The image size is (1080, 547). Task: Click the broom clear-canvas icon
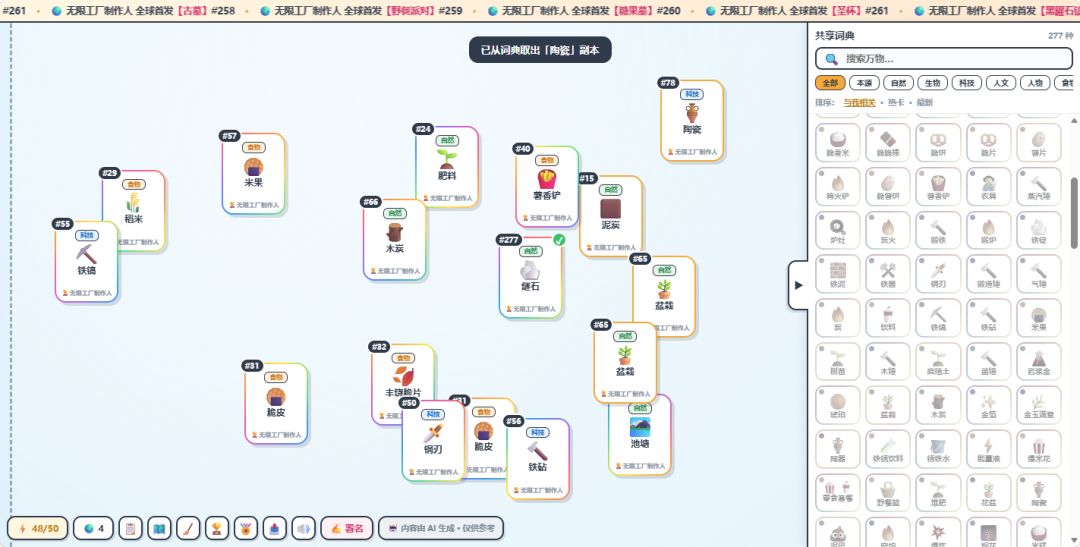coord(188,528)
